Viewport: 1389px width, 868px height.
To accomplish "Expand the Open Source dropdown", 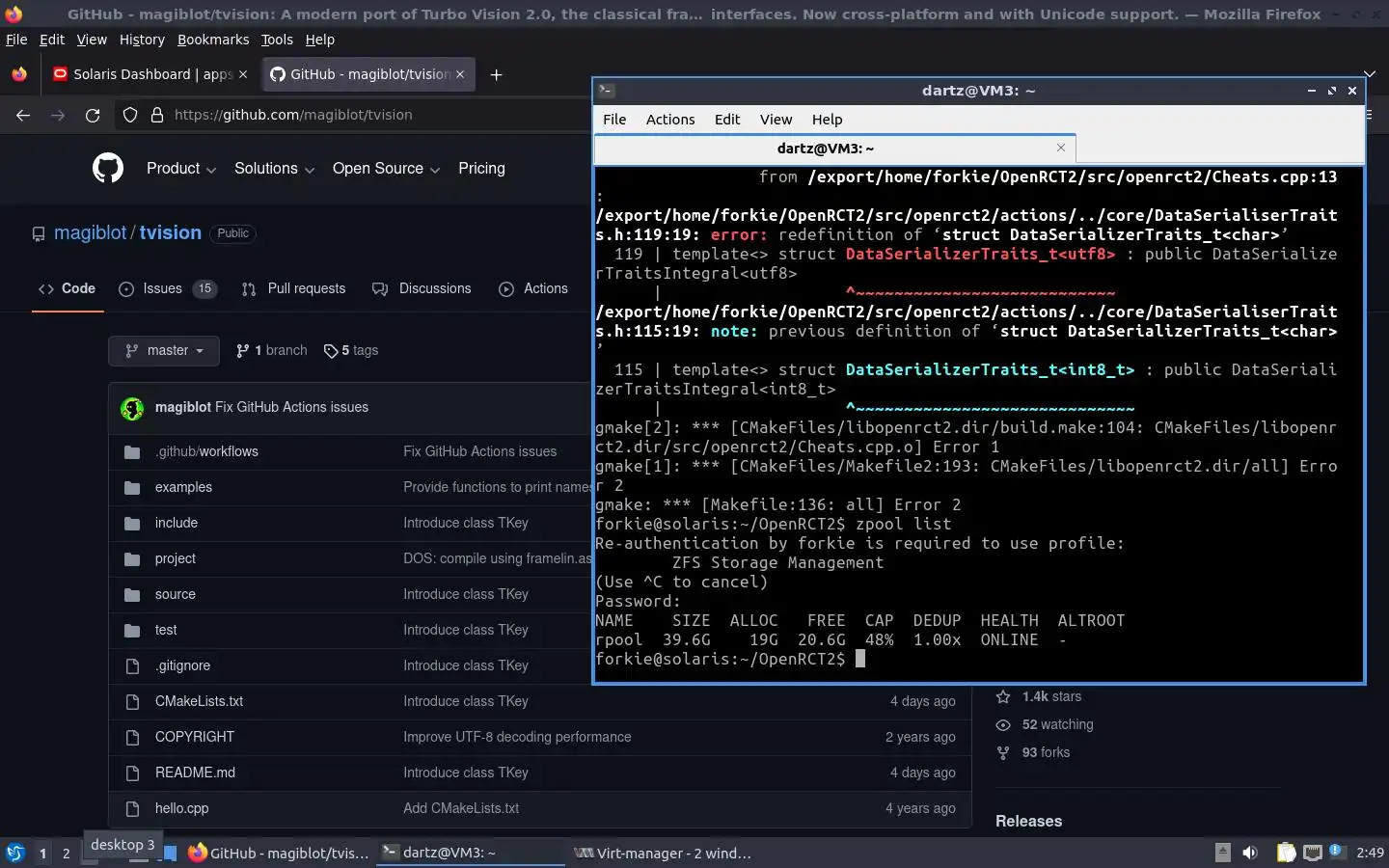I will [386, 168].
